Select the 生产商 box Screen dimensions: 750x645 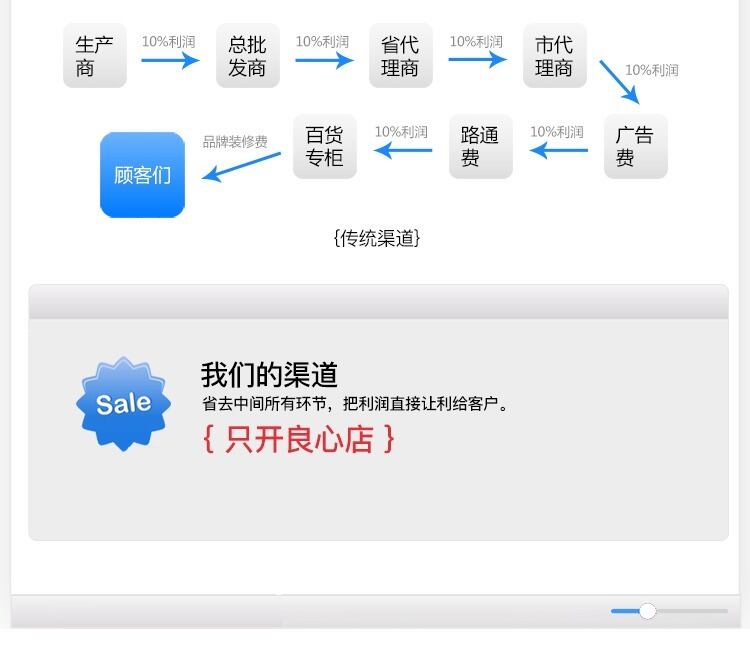click(x=95, y=56)
